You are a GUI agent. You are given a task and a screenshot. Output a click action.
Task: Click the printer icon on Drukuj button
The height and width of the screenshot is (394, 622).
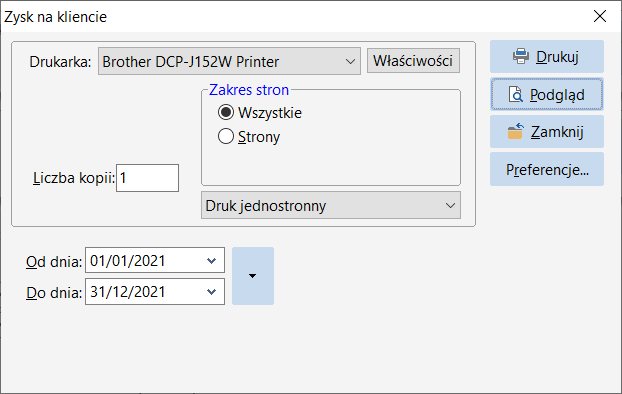point(520,56)
